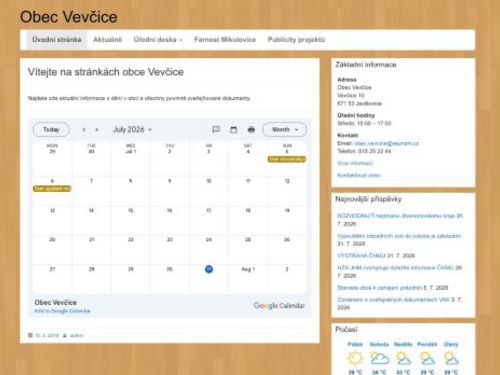The width and height of the screenshot is (500, 375).
Task: Print the calendar using the printer icon
Action: pyautogui.click(x=251, y=130)
